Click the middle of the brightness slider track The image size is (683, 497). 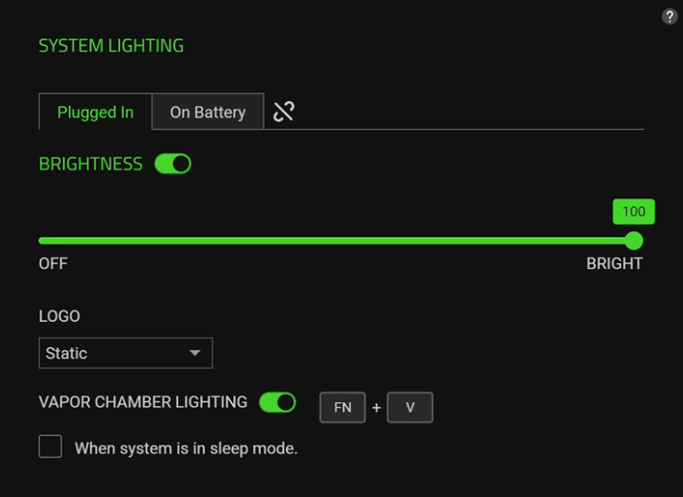click(x=336, y=240)
